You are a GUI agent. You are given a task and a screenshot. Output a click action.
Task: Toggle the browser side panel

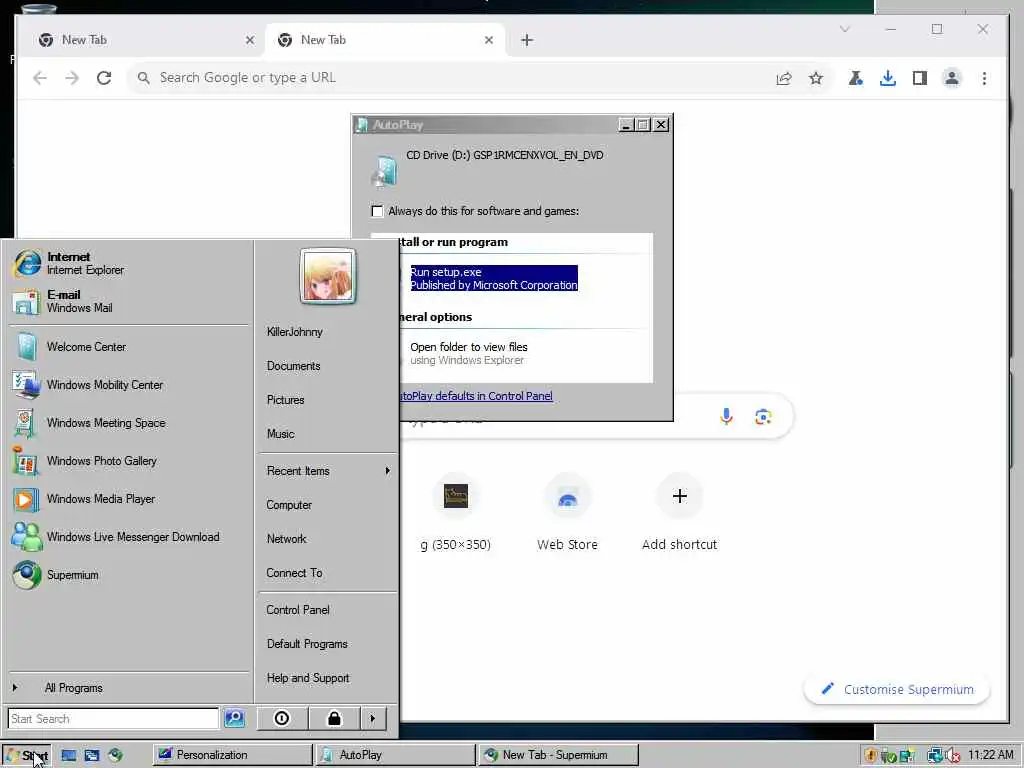coord(920,78)
